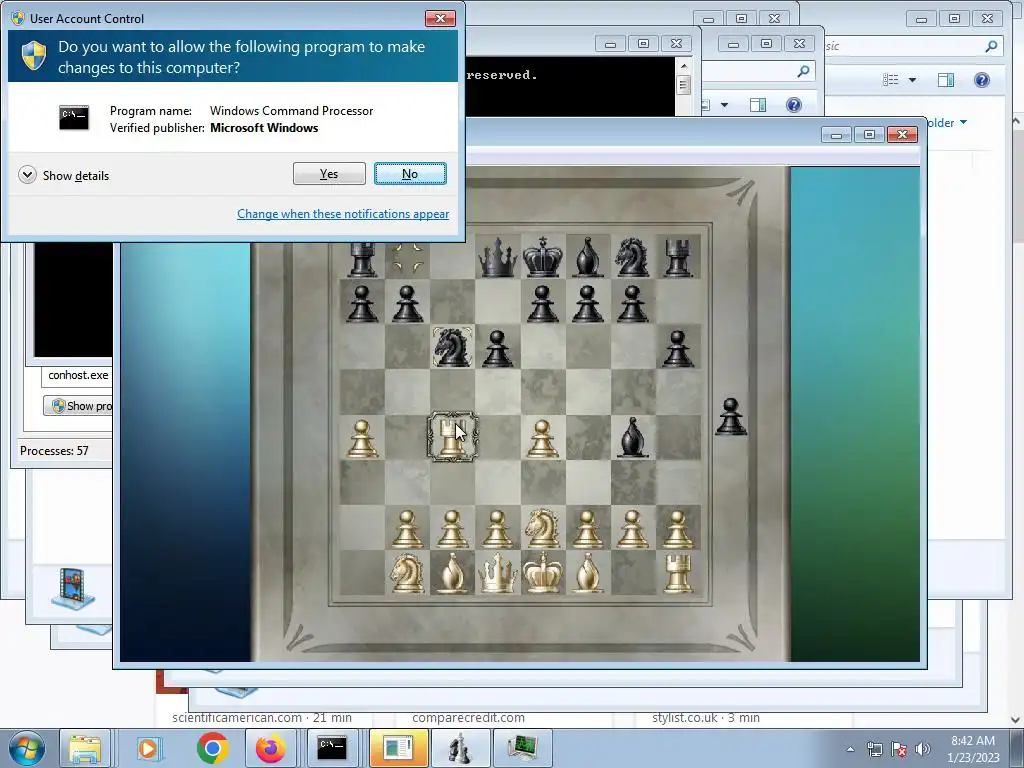Select the black pawn on b7
This screenshot has width=1024, height=768.
point(408,303)
